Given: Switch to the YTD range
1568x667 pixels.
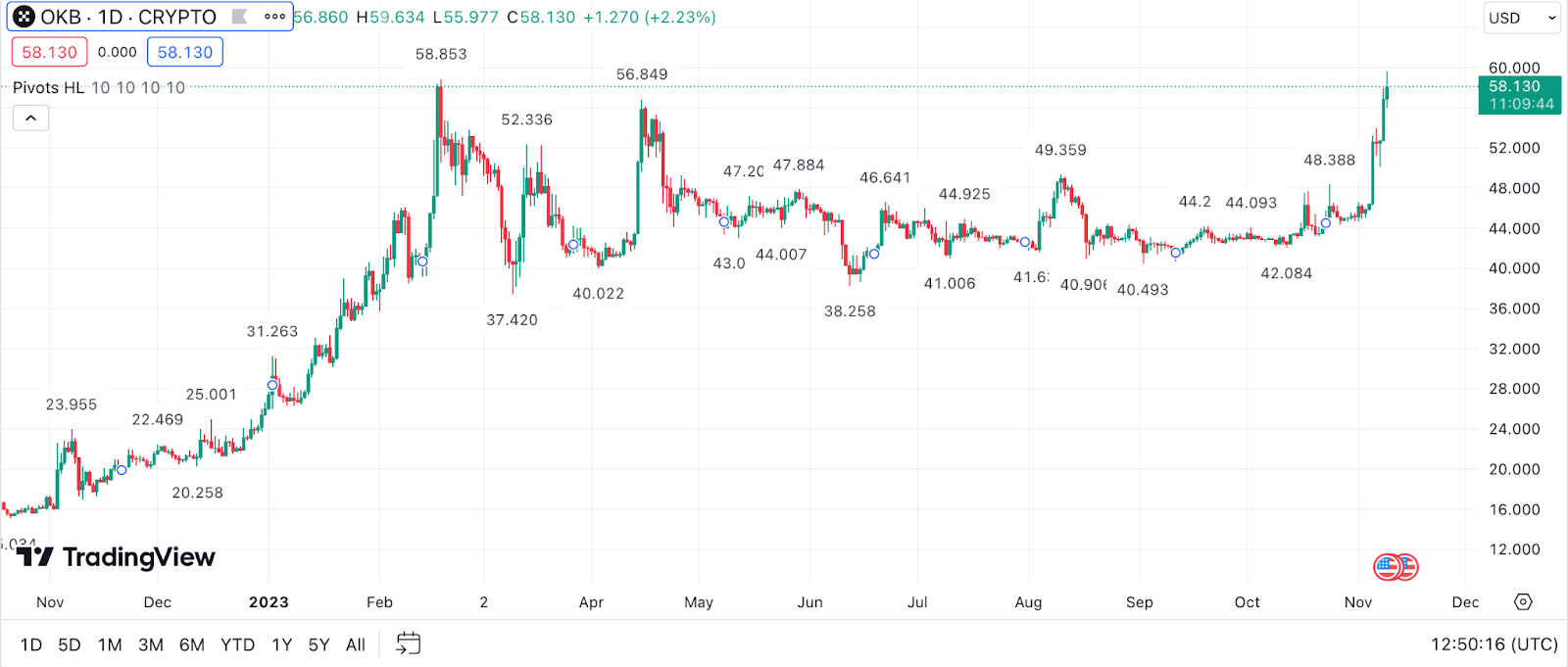Looking at the screenshot, I should pyautogui.click(x=237, y=644).
